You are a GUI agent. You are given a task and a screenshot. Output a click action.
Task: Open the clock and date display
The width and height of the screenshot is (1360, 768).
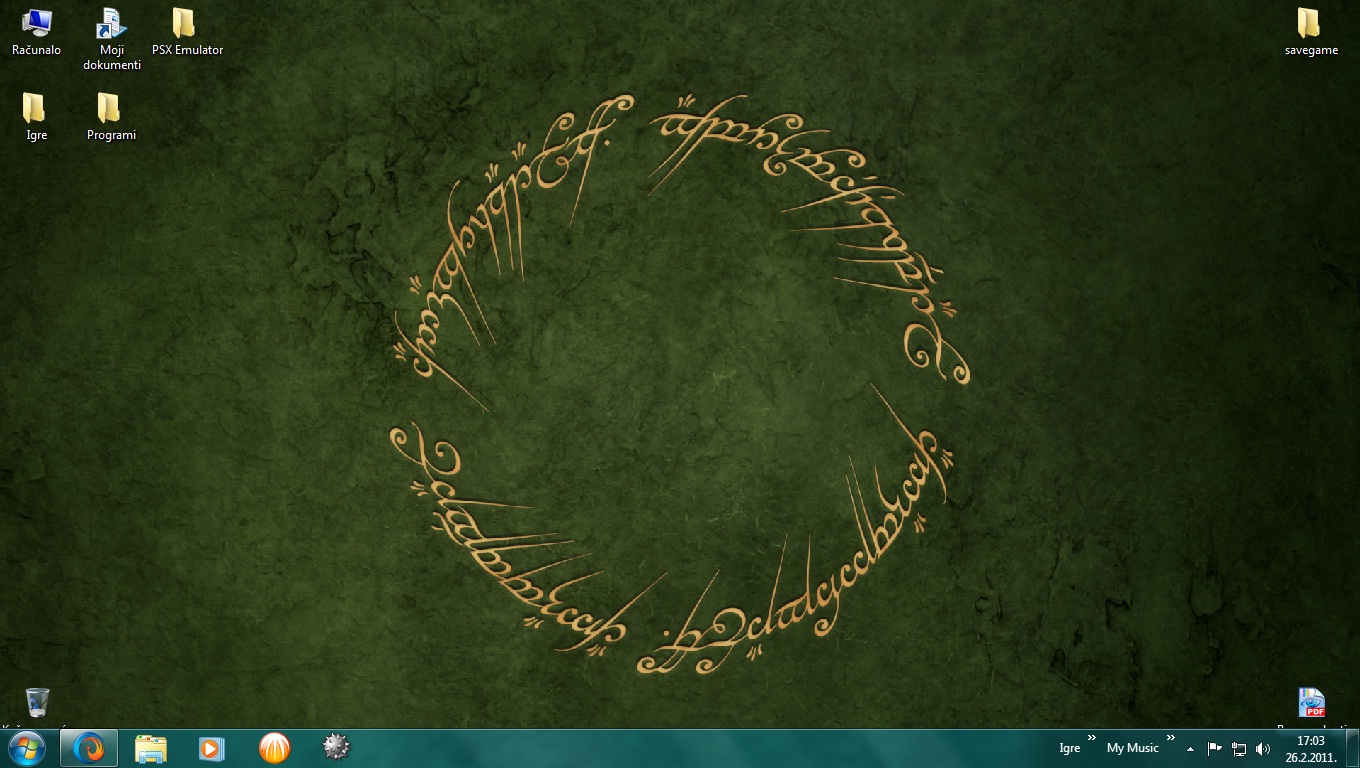1311,748
